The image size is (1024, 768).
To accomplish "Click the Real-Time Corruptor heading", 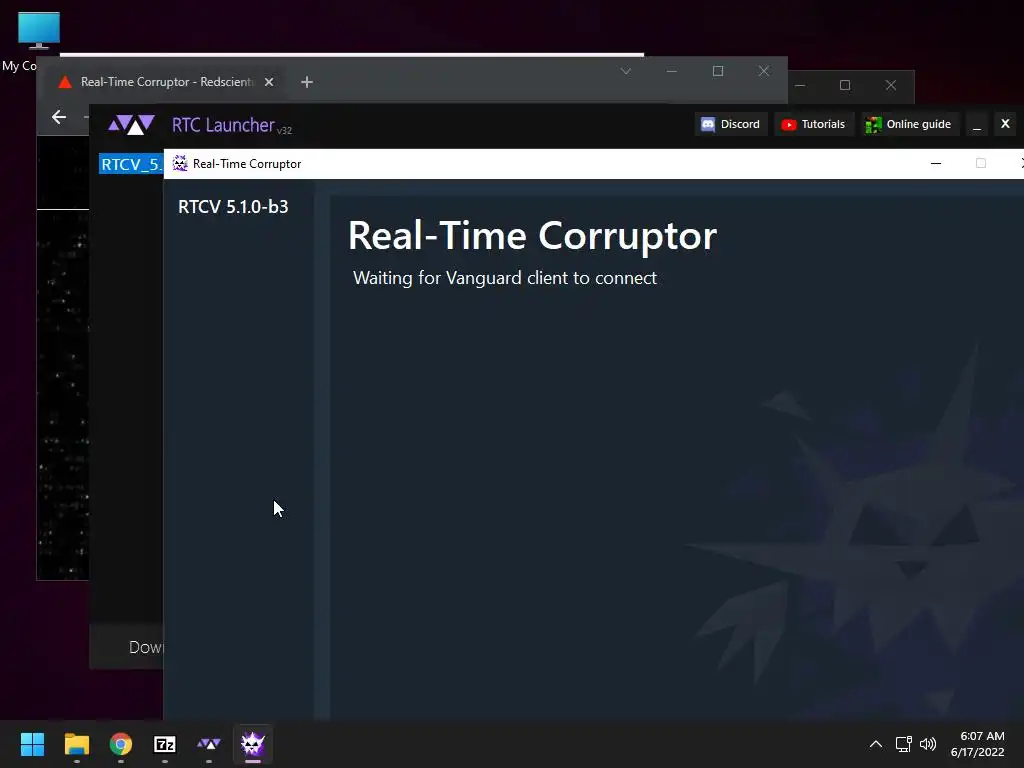I will (532, 236).
